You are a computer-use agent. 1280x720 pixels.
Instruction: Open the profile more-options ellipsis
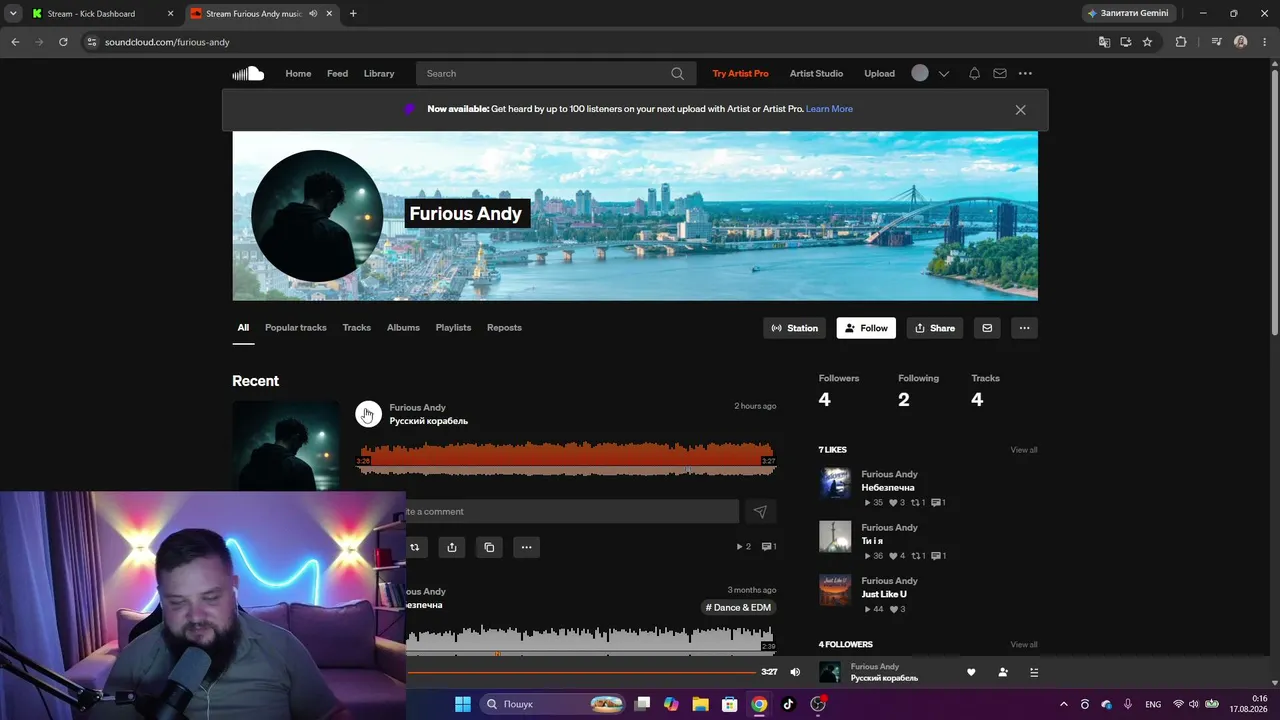click(1024, 328)
